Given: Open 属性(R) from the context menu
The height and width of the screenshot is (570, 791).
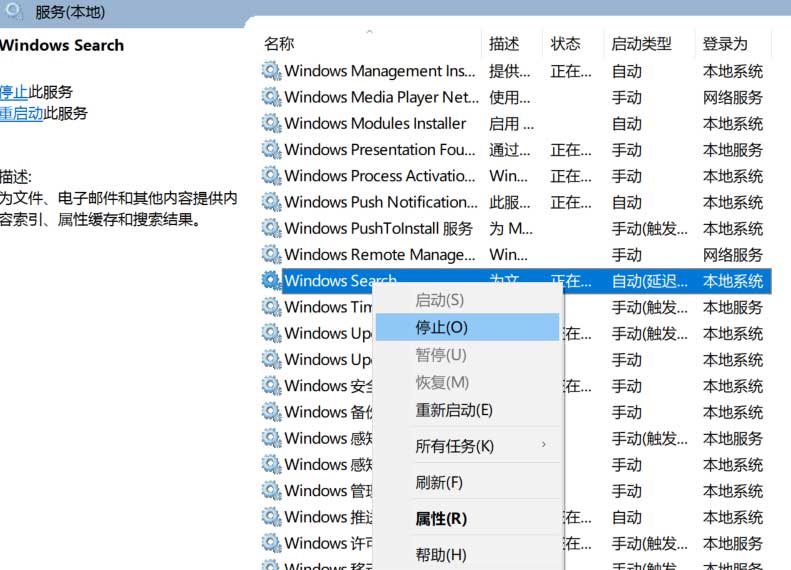Looking at the screenshot, I should pos(441,518).
